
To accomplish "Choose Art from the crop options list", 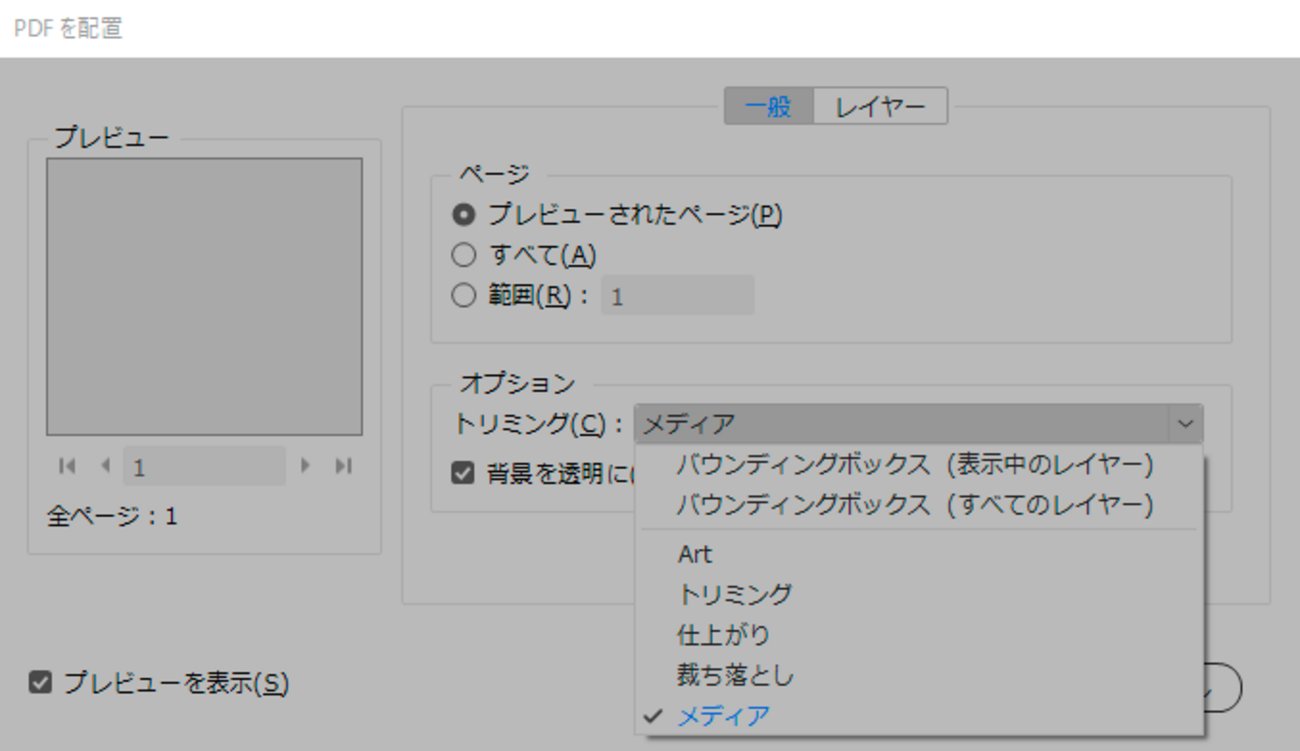I will click(x=695, y=553).
